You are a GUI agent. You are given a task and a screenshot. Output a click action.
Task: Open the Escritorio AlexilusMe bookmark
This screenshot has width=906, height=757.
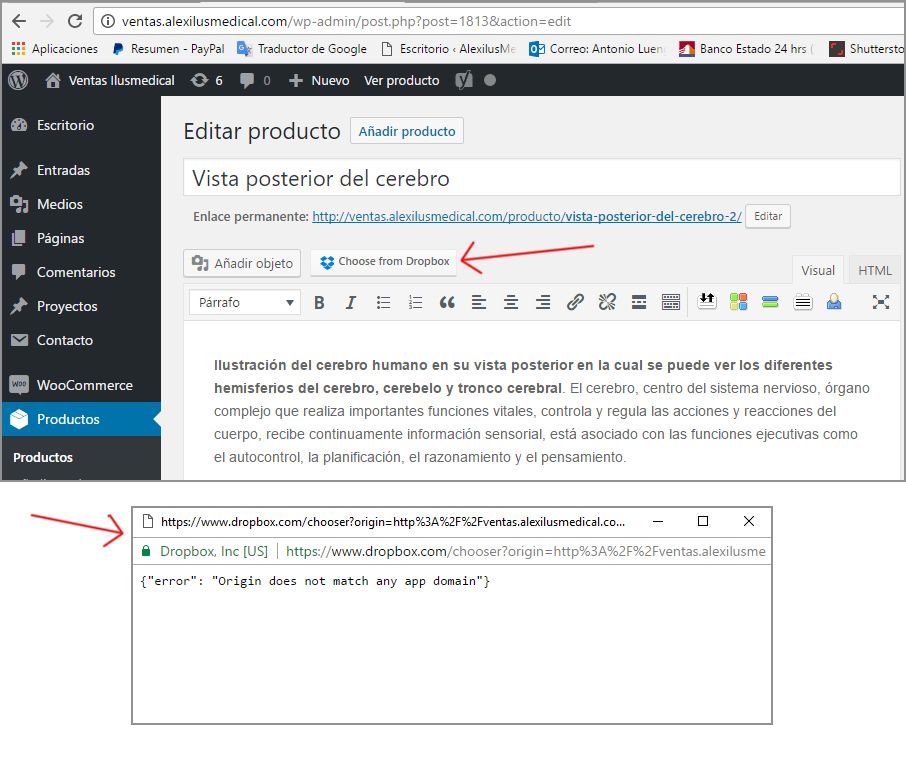[448, 49]
